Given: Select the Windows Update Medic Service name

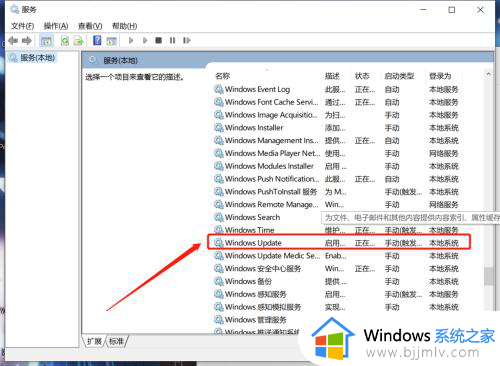Looking at the screenshot, I should (272, 256).
